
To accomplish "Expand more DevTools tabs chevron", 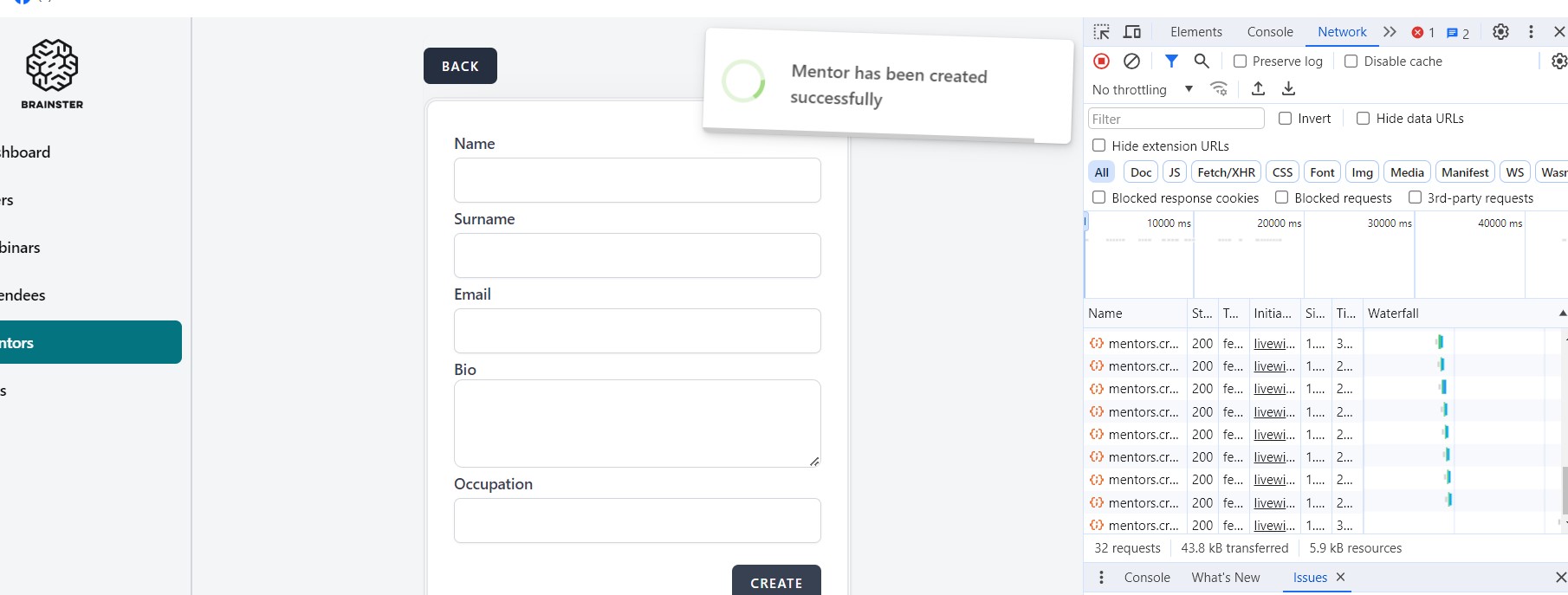I will (1390, 32).
